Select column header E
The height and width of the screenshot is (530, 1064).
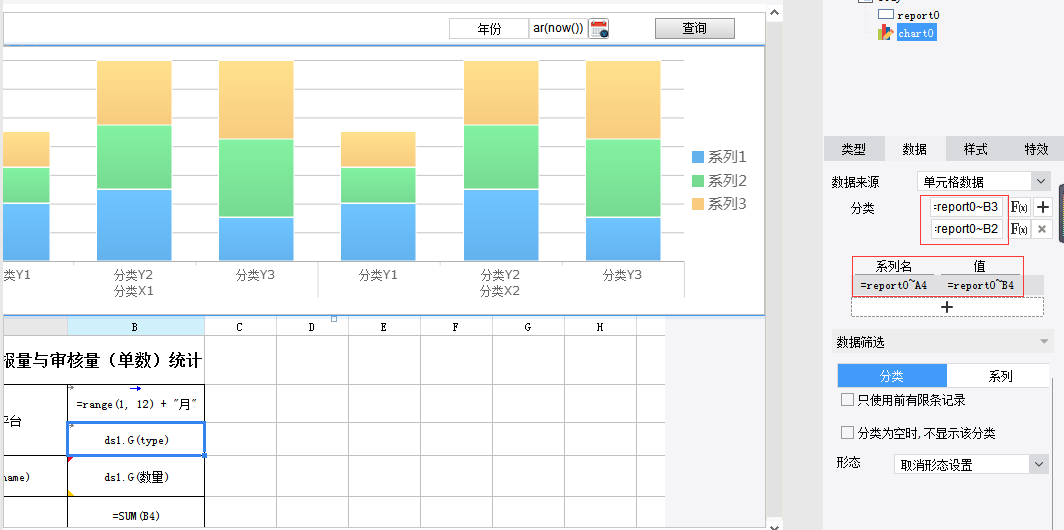click(x=384, y=326)
